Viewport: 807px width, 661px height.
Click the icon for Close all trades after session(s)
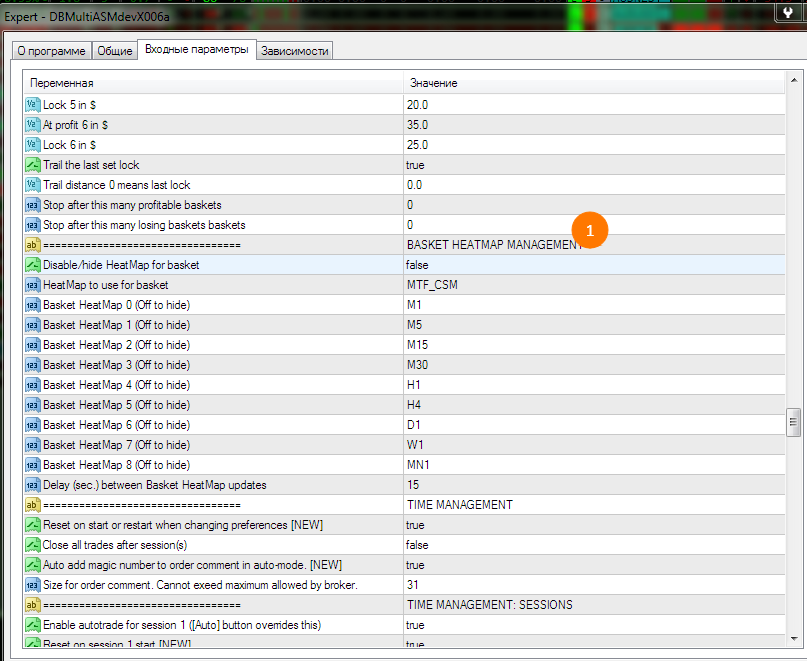[x=32, y=545]
